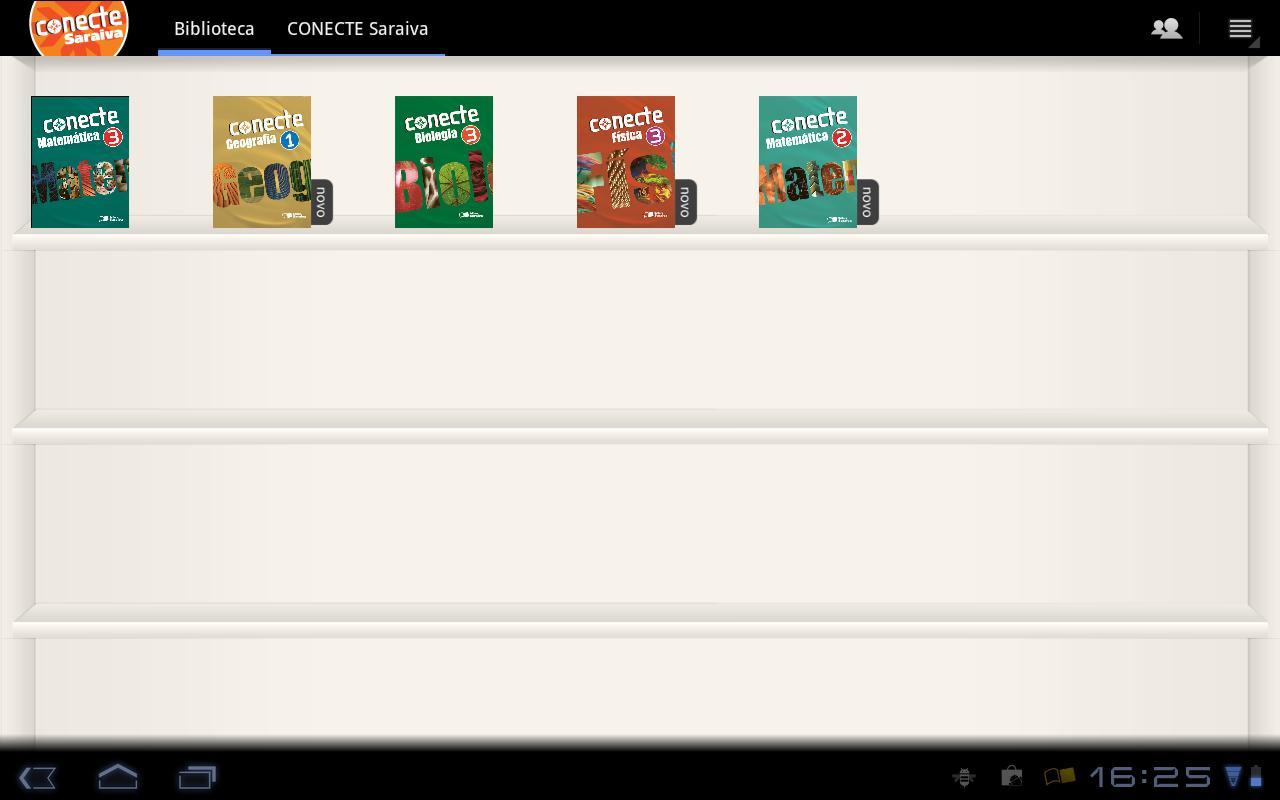Open the Física 3 book cover
The width and height of the screenshot is (1280, 800).
pyautogui.click(x=626, y=162)
